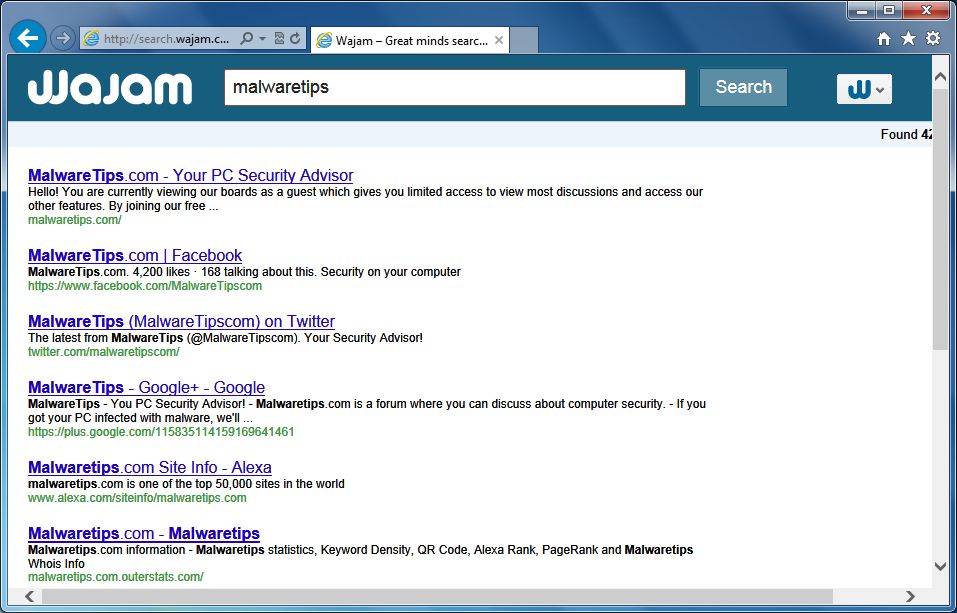Screen dimensions: 957x613
Task: Click the Back navigation arrow
Action: tap(27, 37)
